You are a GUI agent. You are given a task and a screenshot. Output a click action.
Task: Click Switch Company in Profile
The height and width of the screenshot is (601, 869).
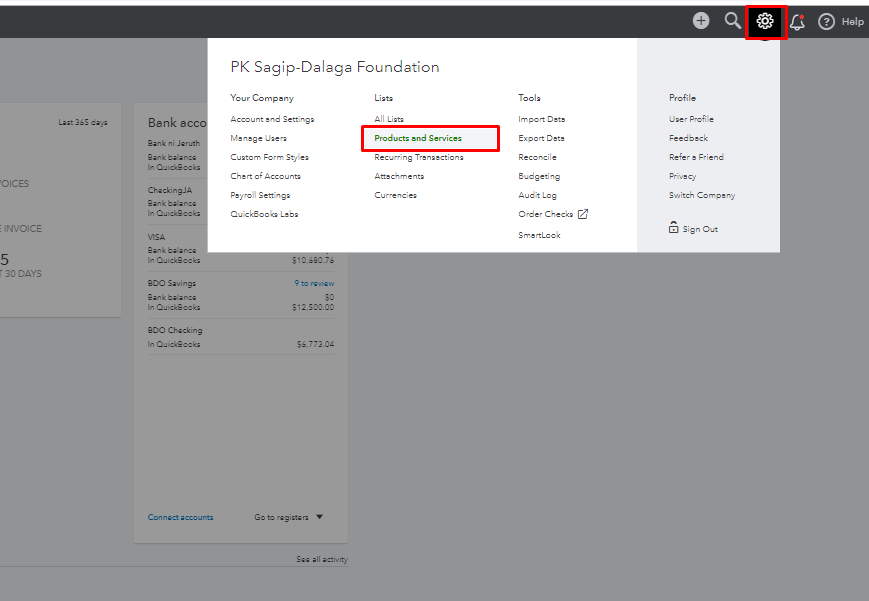pos(702,195)
